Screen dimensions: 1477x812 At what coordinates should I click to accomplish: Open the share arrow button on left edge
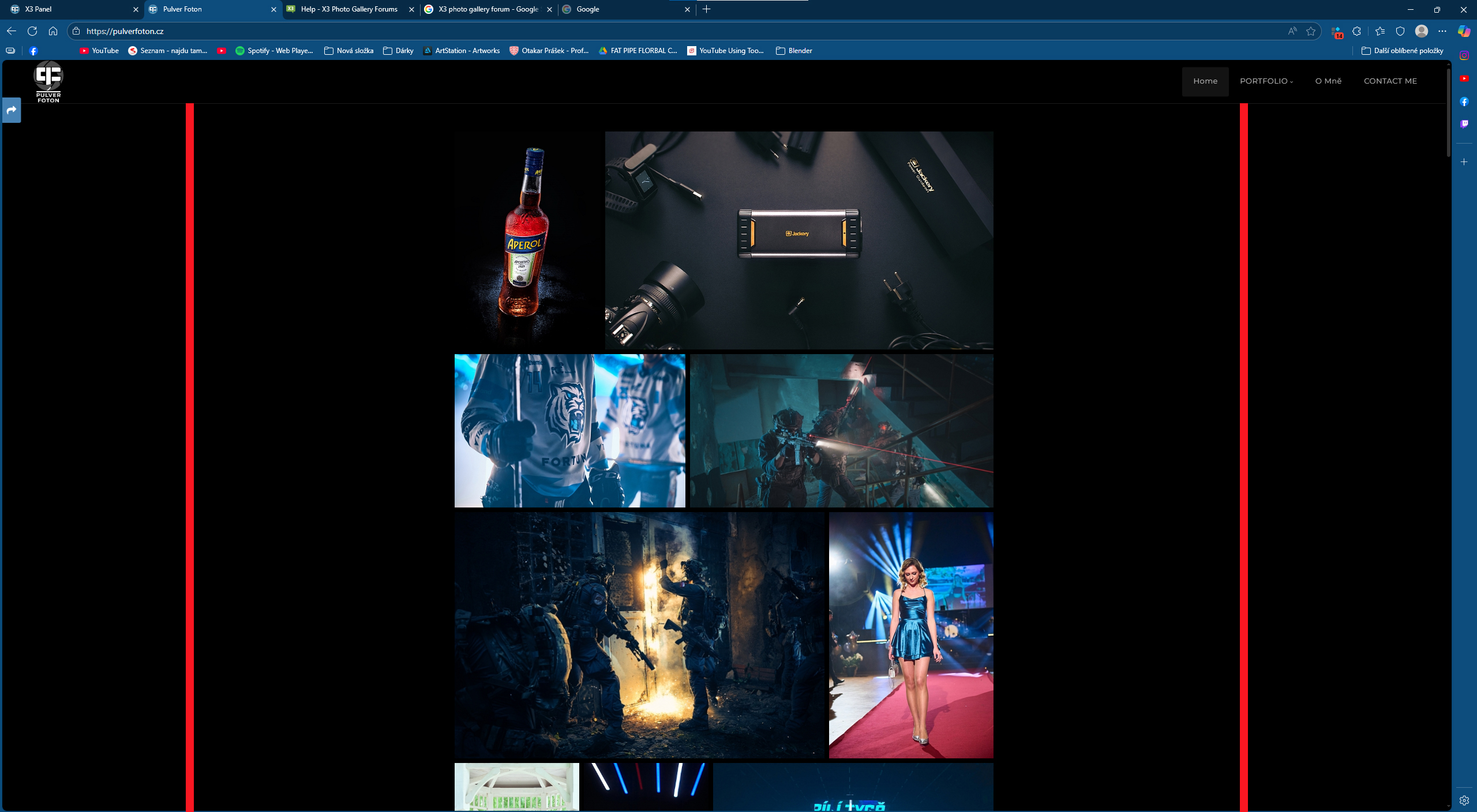(12, 110)
